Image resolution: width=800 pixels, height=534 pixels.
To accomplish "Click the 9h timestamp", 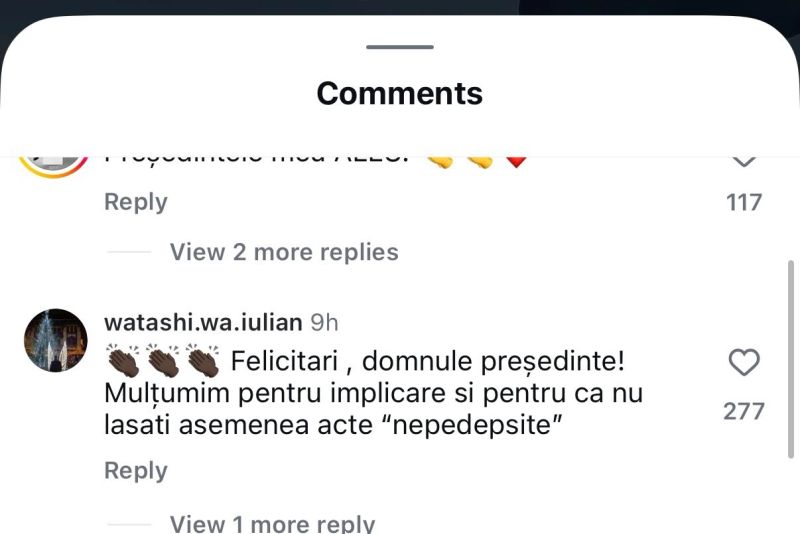I will click(324, 322).
